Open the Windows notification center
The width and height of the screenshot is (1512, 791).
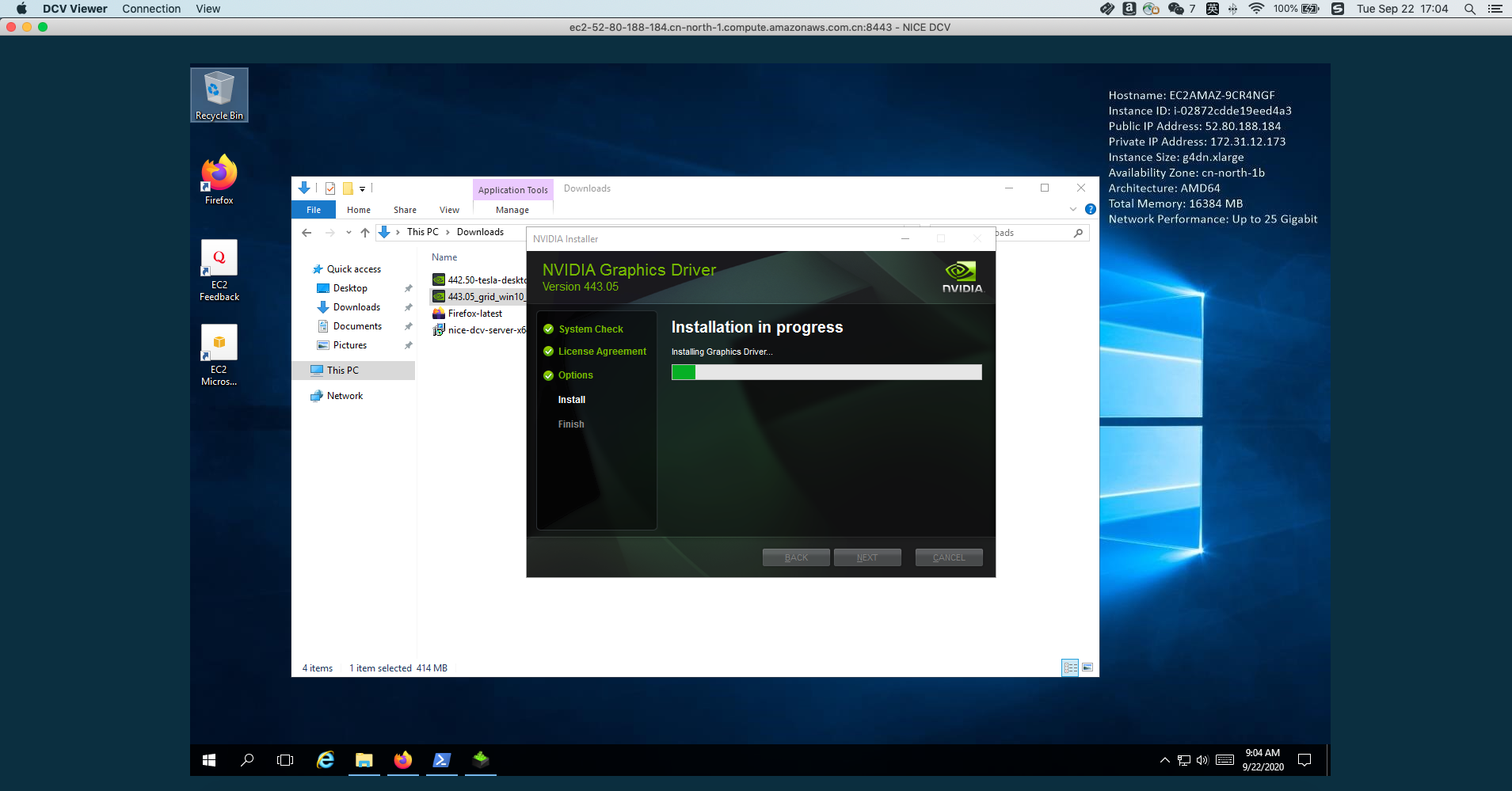point(1304,760)
